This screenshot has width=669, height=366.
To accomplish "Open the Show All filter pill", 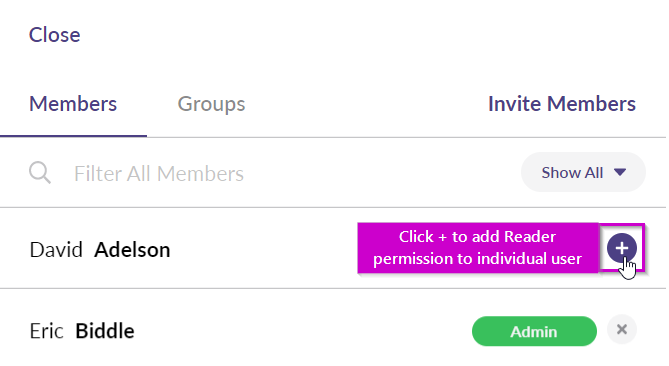I will (583, 172).
